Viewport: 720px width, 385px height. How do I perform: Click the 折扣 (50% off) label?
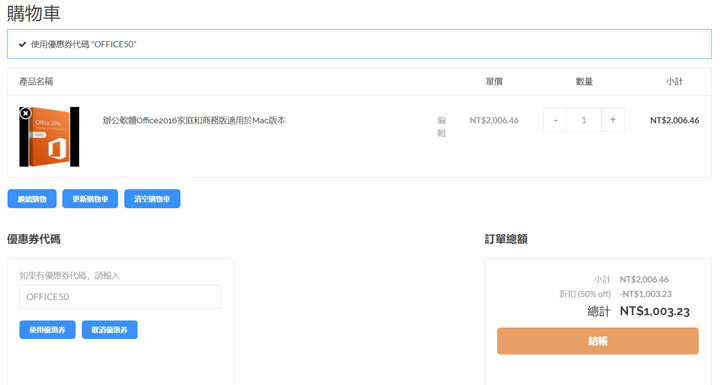click(585, 294)
